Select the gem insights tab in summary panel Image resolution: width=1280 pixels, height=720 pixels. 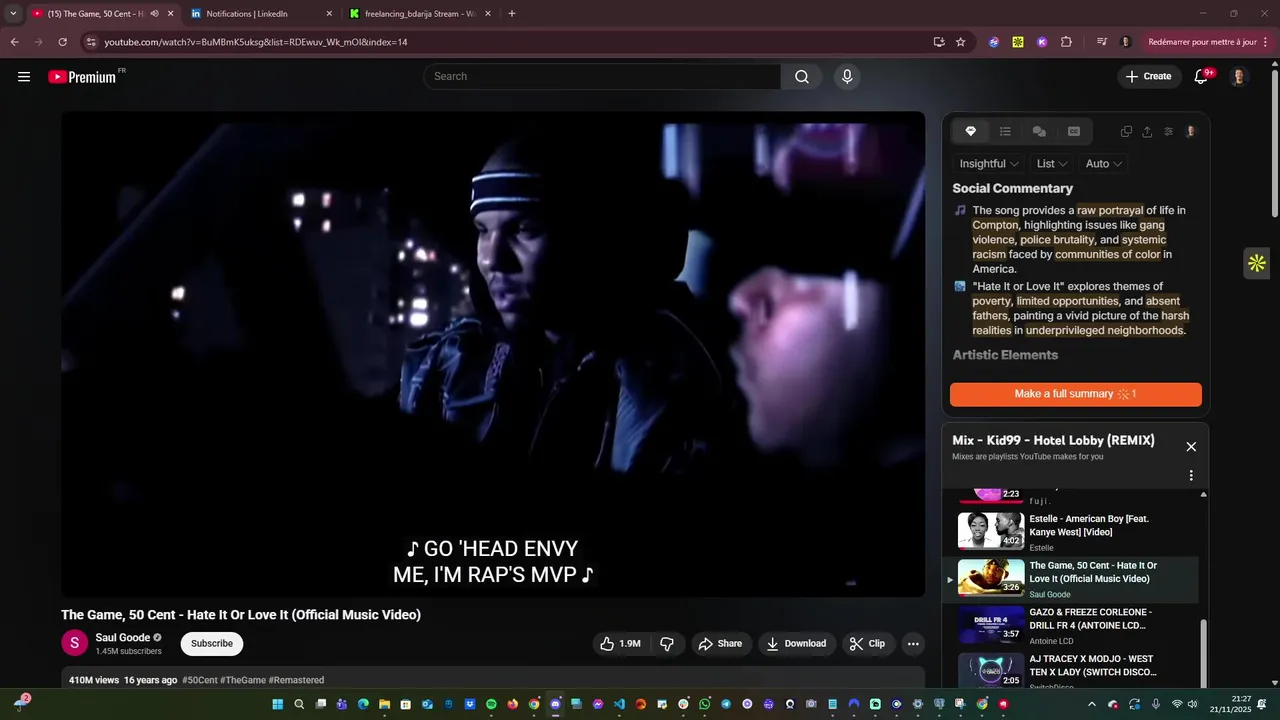[970, 131]
